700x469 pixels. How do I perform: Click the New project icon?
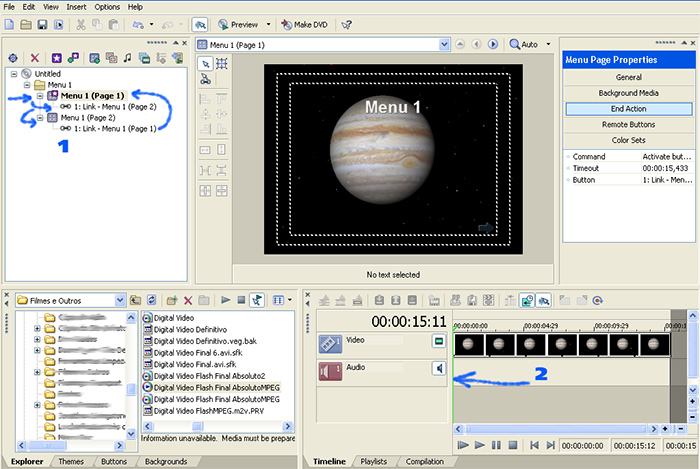tap(9, 25)
